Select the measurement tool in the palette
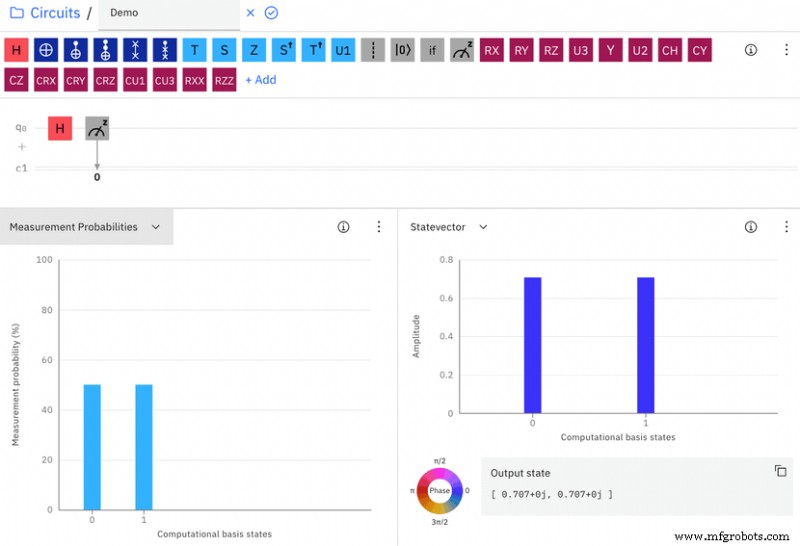Viewport: 800px width, 546px height. (x=462, y=50)
